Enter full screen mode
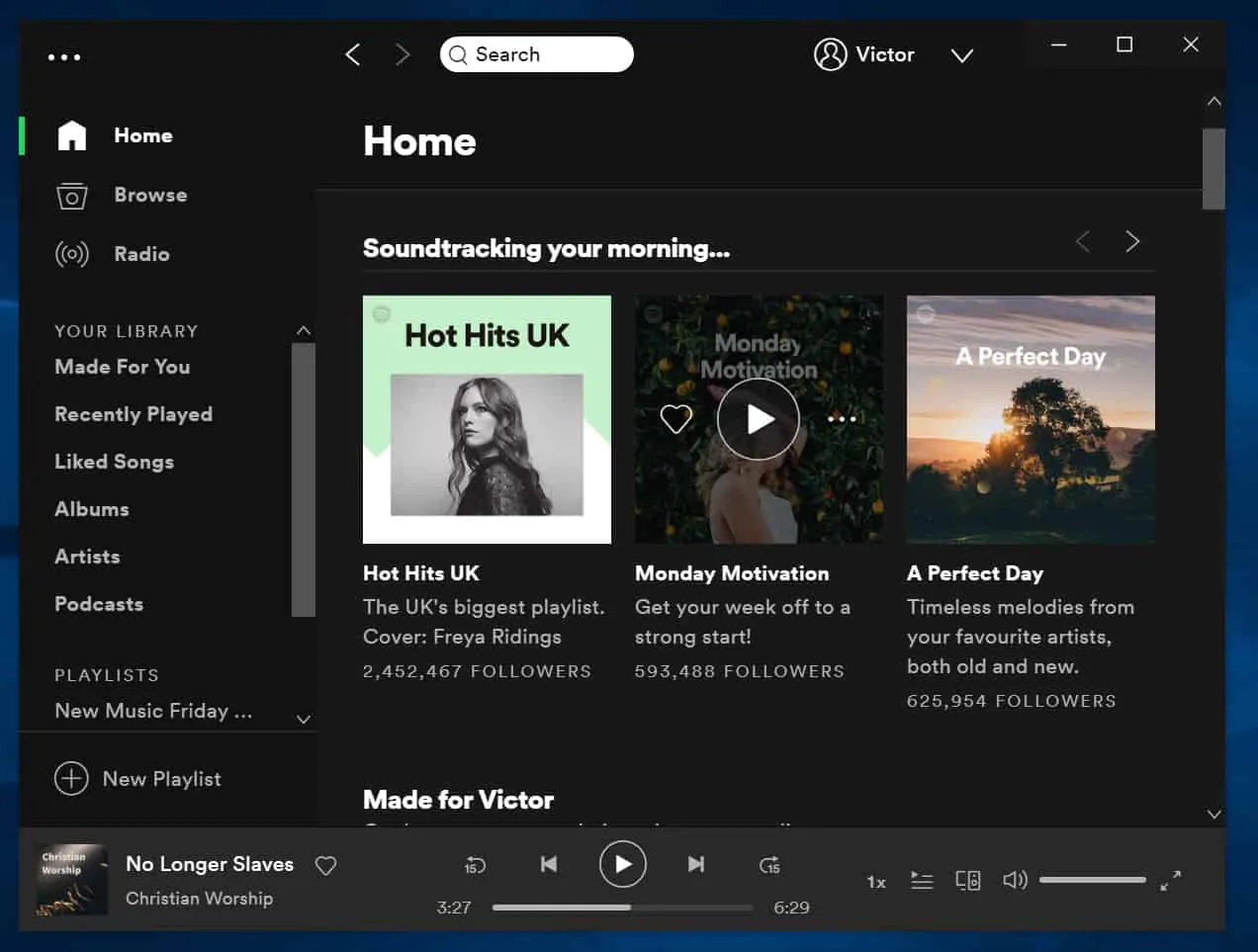Viewport: 1258px width, 952px height. (x=1171, y=880)
